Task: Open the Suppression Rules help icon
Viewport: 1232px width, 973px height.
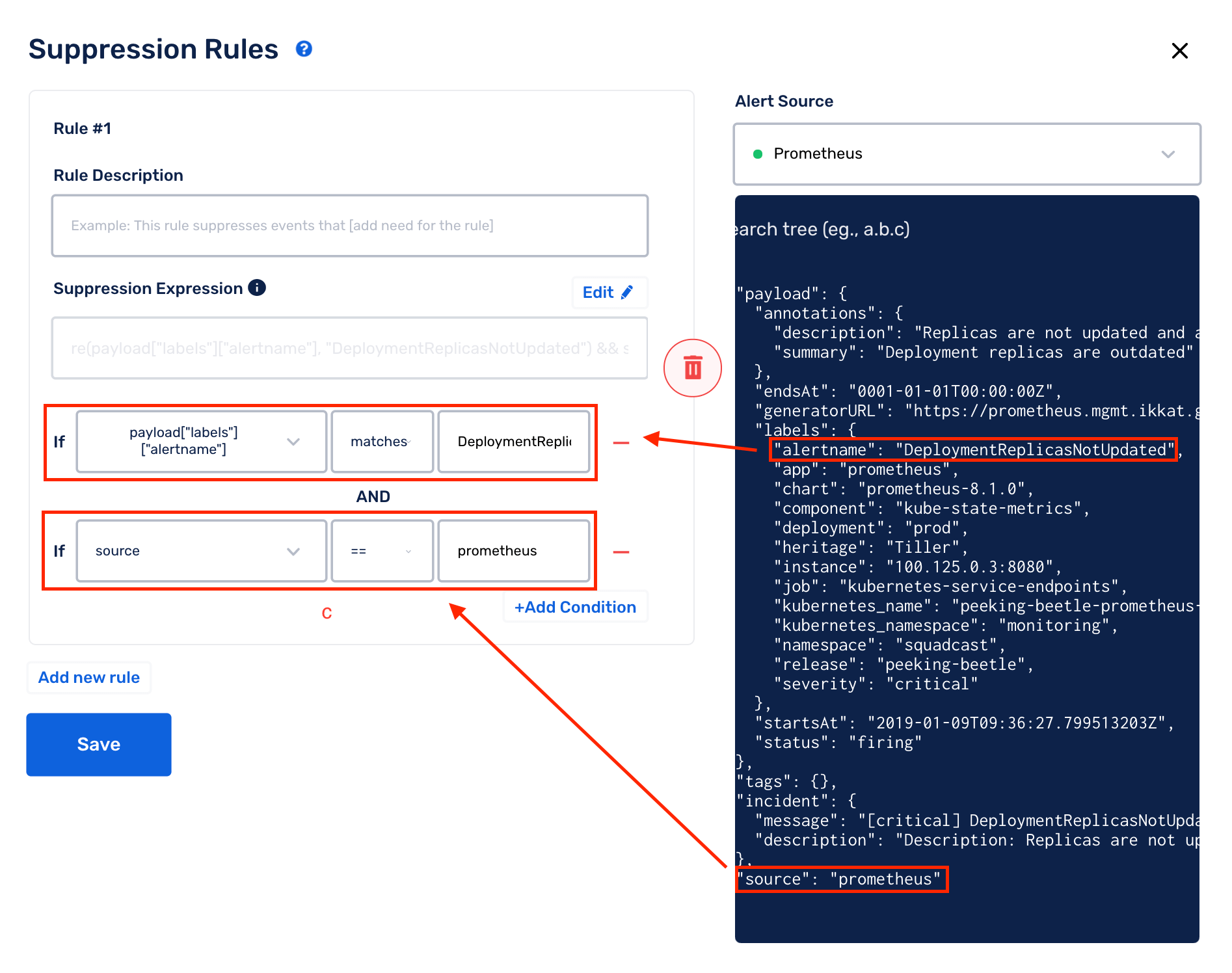Action: pyautogui.click(x=304, y=49)
